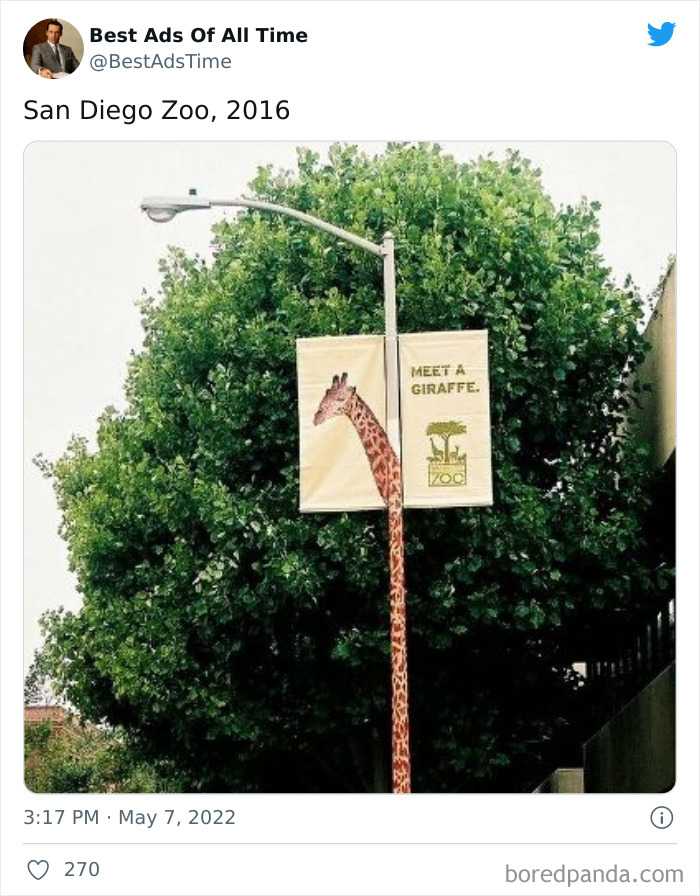Open the boredpanda.com watermark link
This screenshot has height=896, width=700.
[x=594, y=874]
